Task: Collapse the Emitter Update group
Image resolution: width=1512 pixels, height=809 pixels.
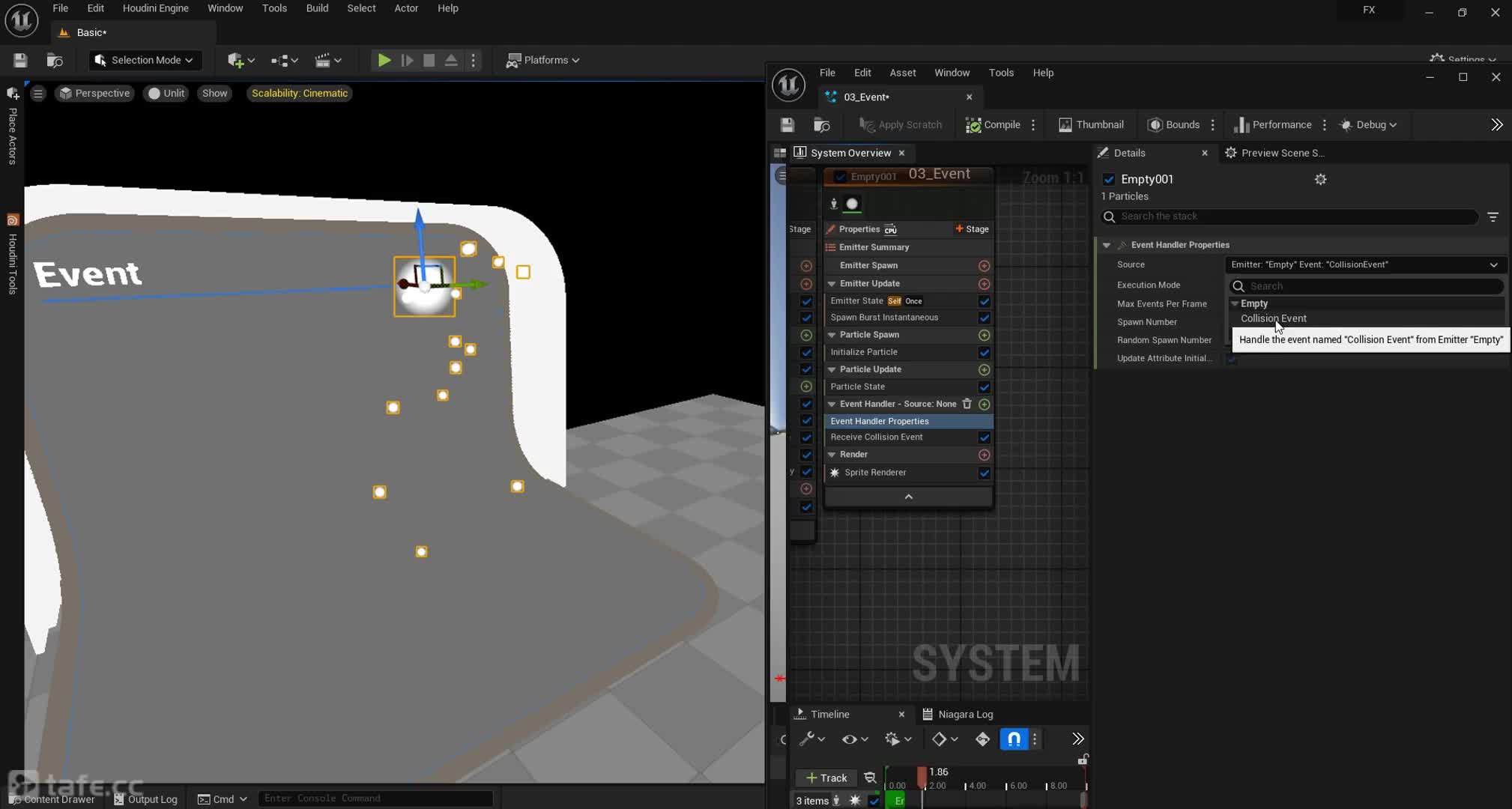Action: pos(831,284)
